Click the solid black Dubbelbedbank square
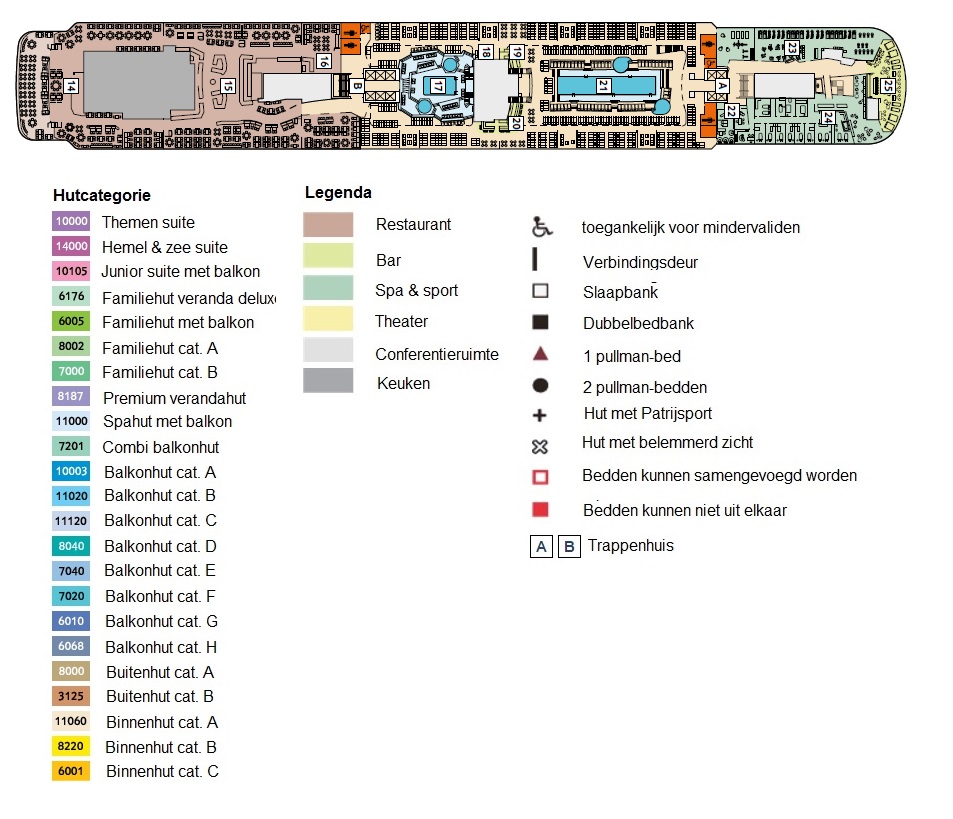This screenshot has width=953, height=819. [x=540, y=323]
